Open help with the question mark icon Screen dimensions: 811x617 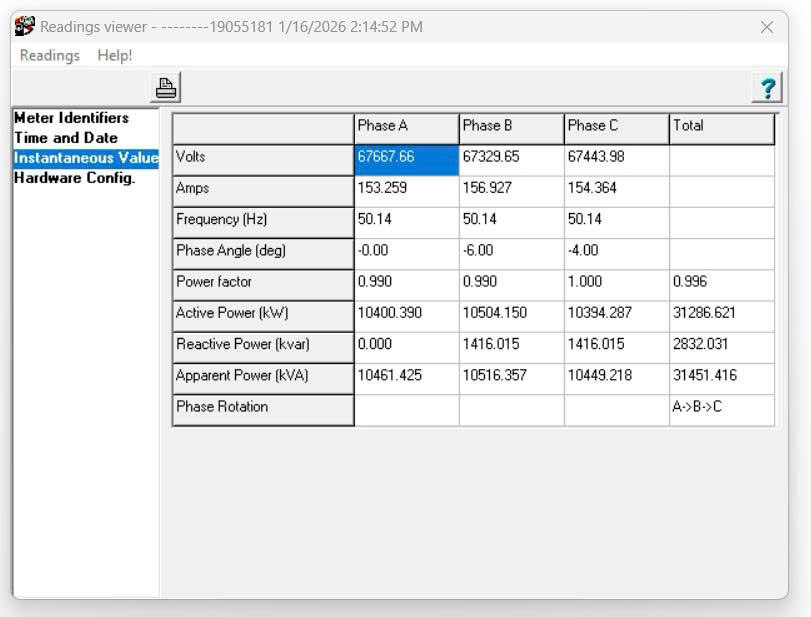point(766,88)
